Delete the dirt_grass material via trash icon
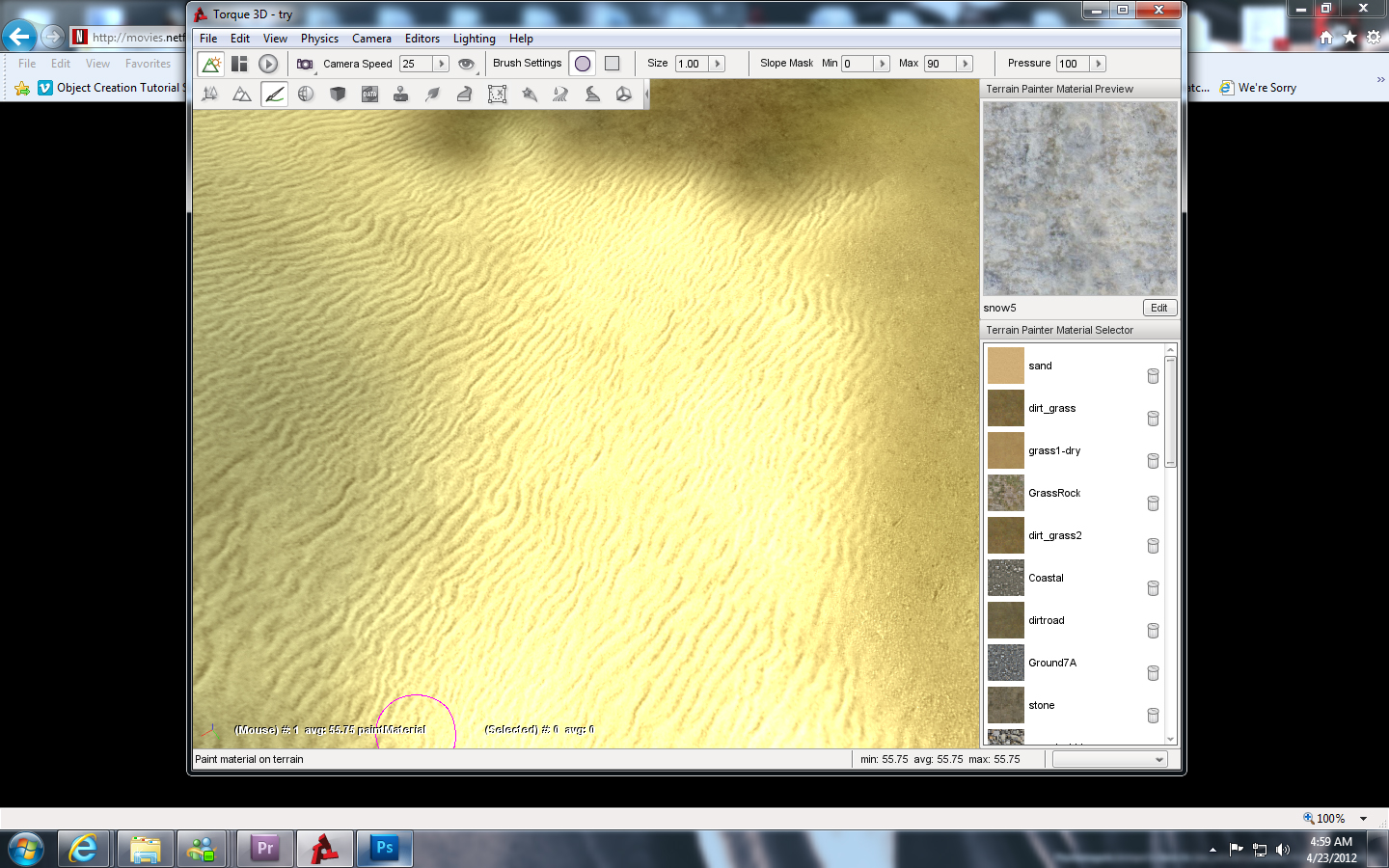This screenshot has width=1389, height=868. 1153,419
